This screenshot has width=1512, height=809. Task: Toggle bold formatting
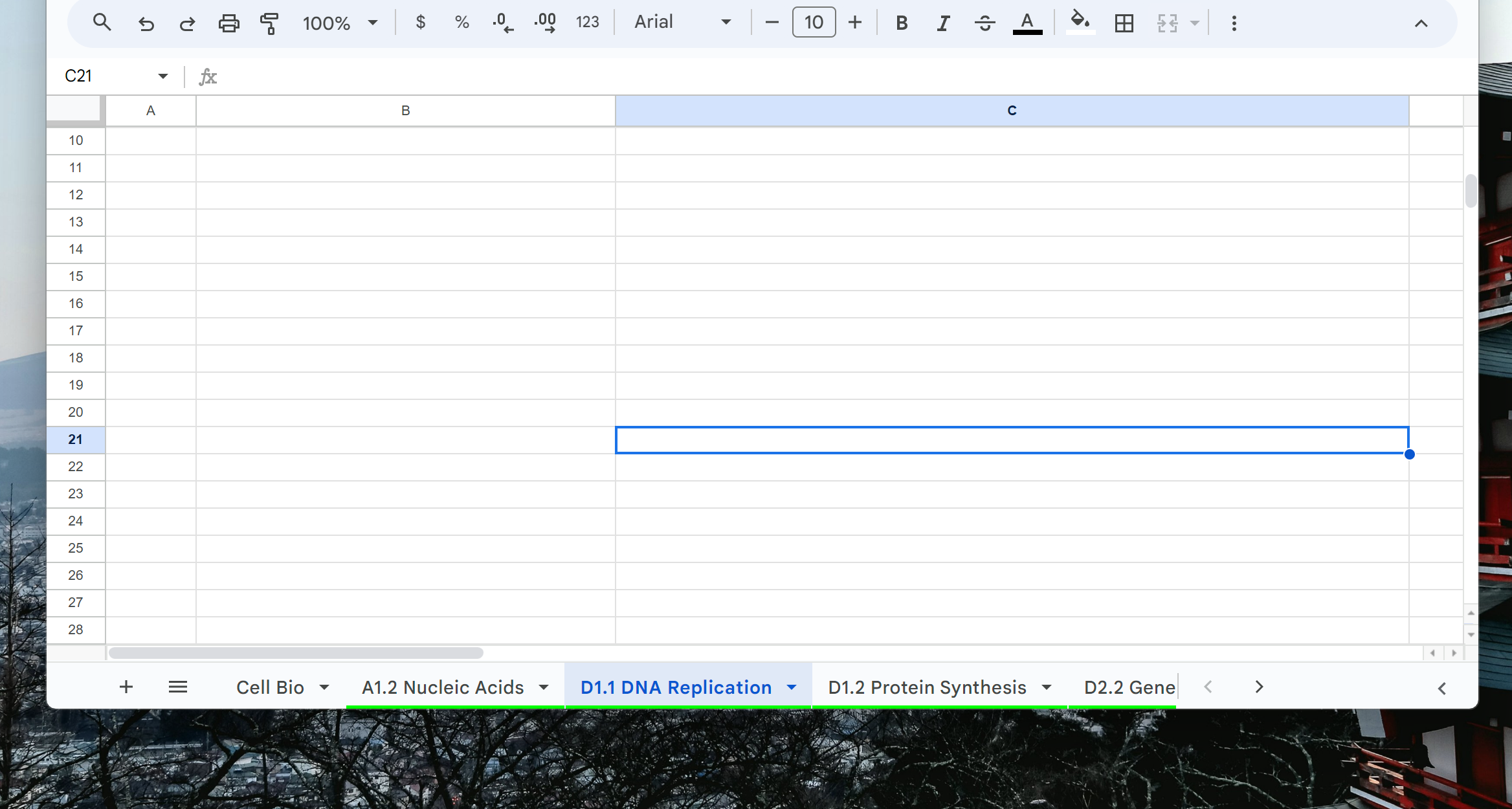pyautogui.click(x=901, y=23)
